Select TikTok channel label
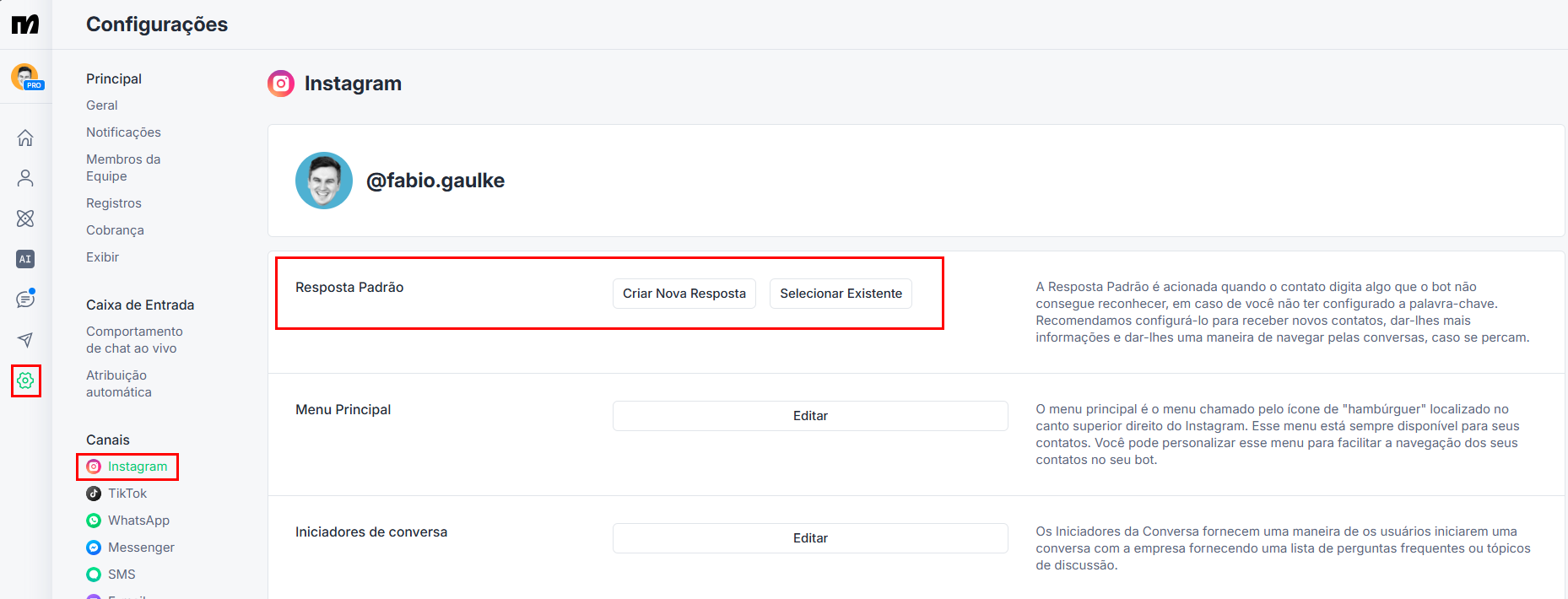Viewport: 1568px width, 599px height. [127, 494]
